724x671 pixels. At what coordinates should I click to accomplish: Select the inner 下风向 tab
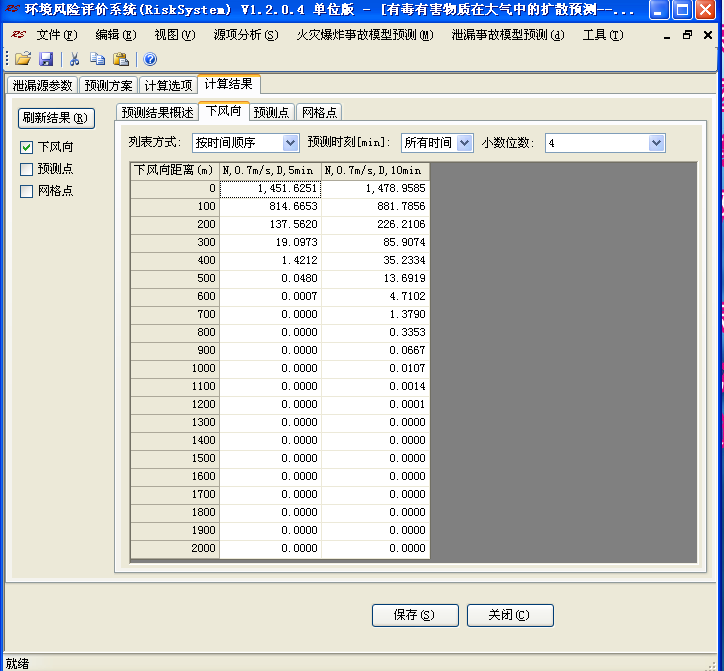tap(223, 111)
